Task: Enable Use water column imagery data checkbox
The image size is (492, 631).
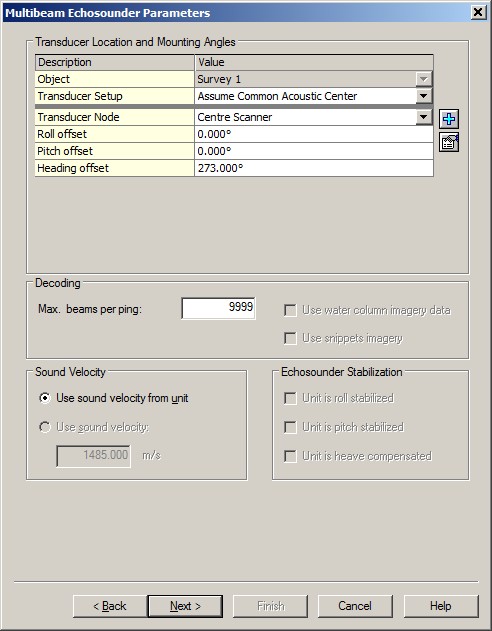Action: 290,310
